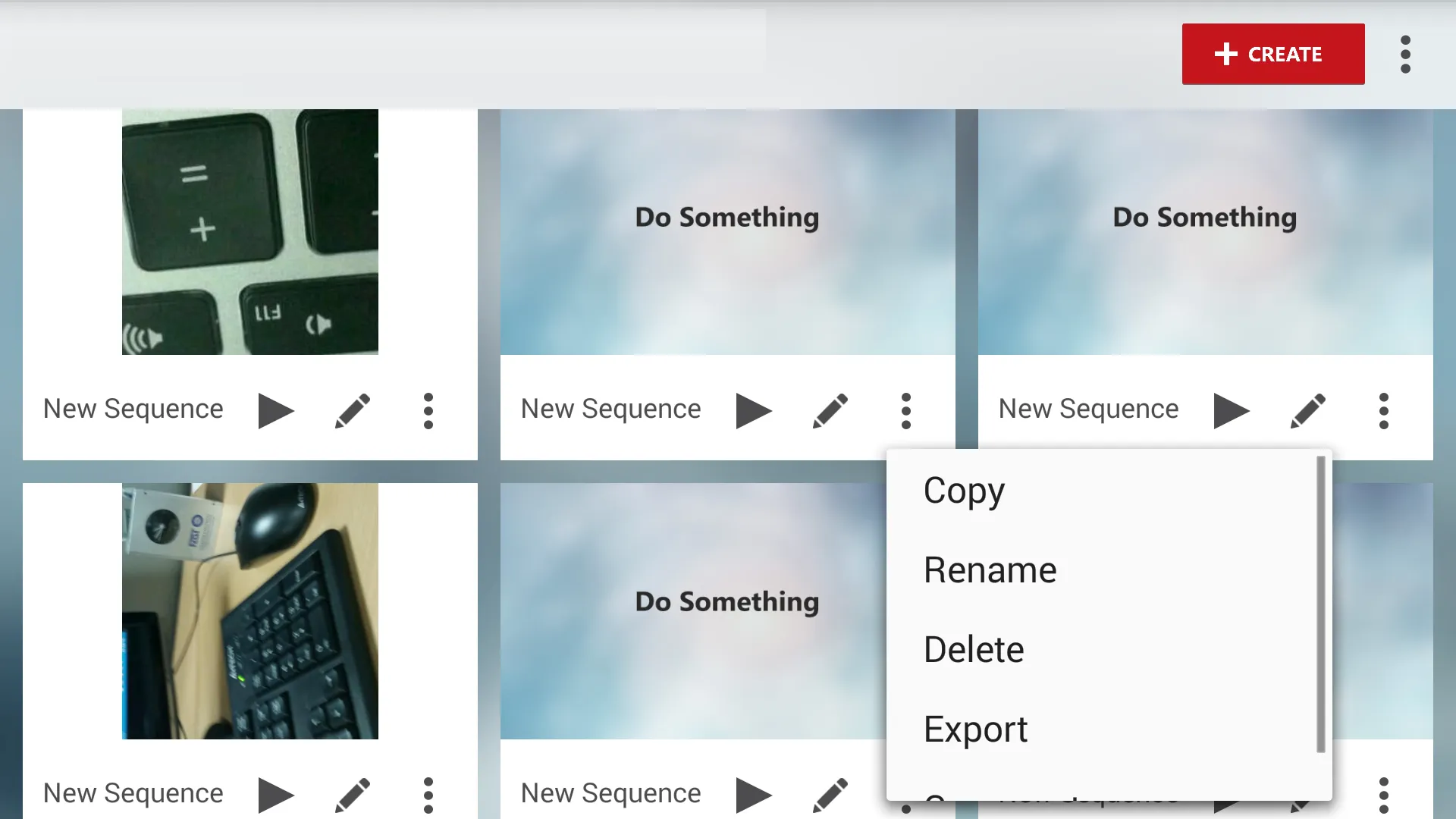
Task: Open overflow menu of top-right card
Action: point(1383,411)
